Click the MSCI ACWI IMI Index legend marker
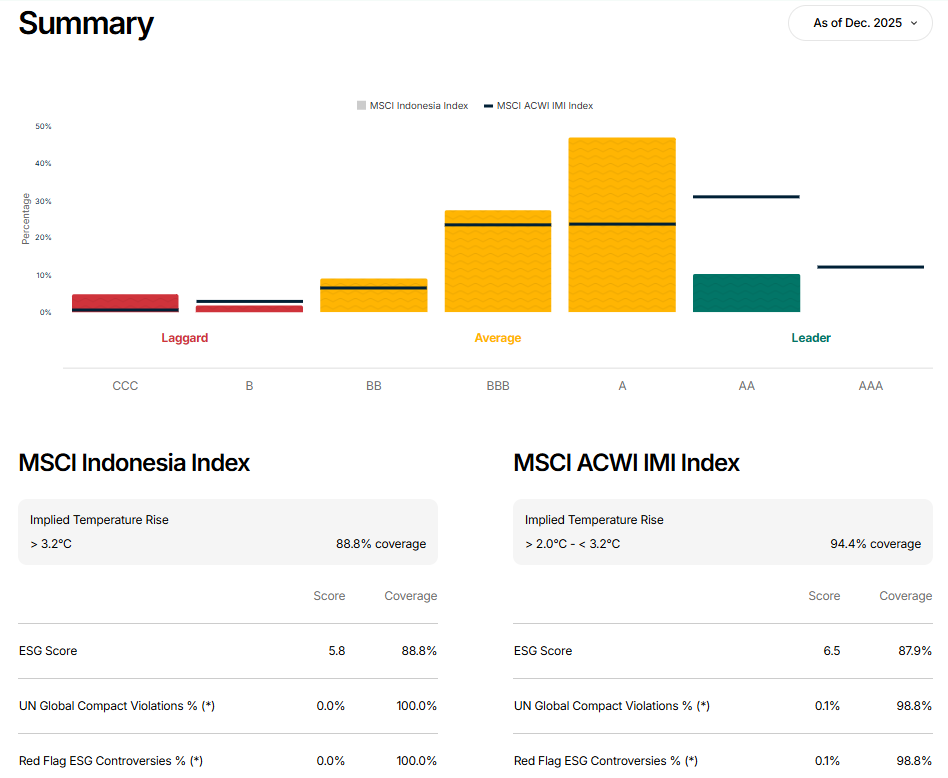This screenshot has height=778, width=948. (487, 105)
